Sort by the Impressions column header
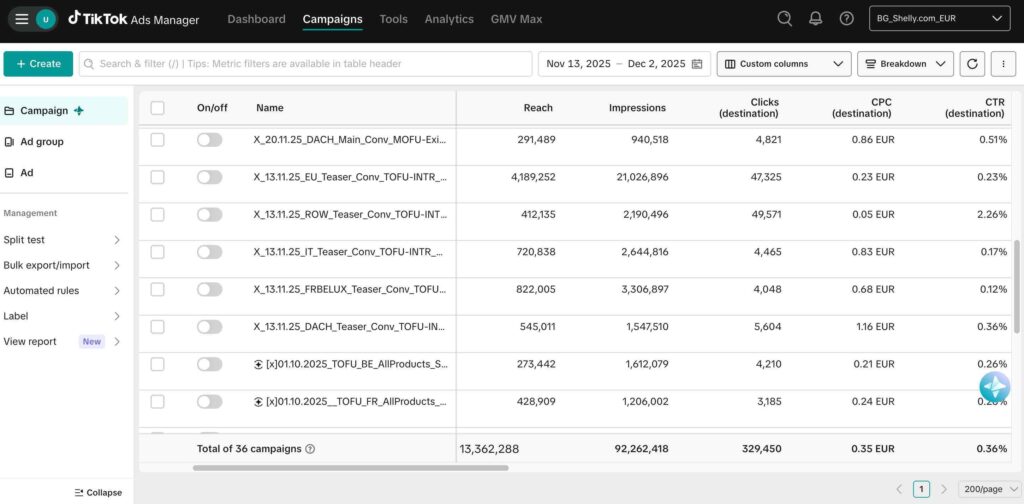The image size is (1024, 504). point(637,108)
